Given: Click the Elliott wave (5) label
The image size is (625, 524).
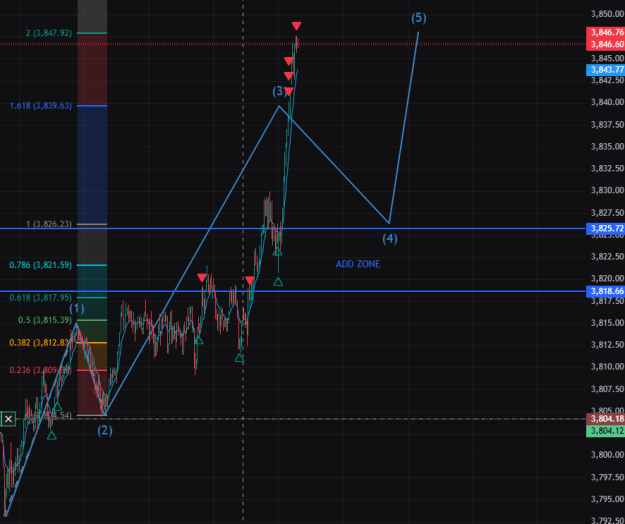Looking at the screenshot, I should tap(419, 18).
